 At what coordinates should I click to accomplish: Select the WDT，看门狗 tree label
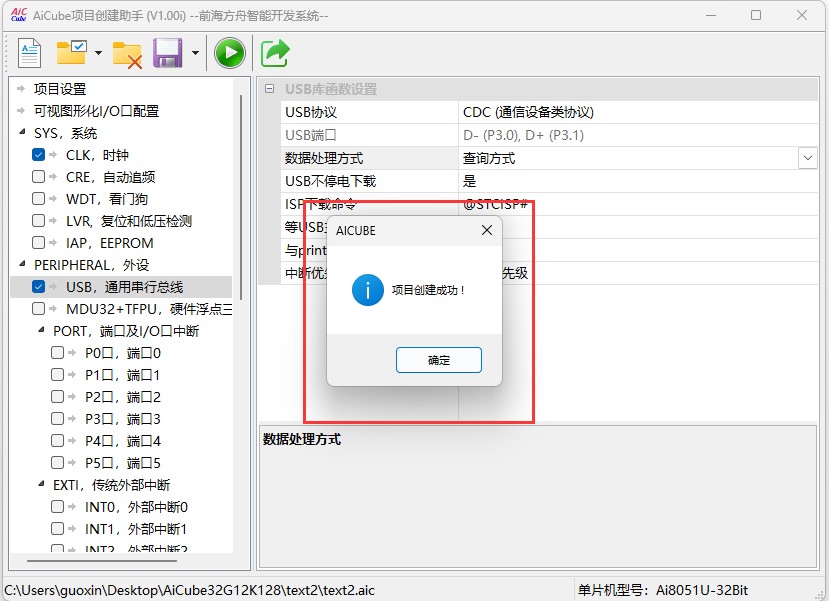pyautogui.click(x=107, y=199)
